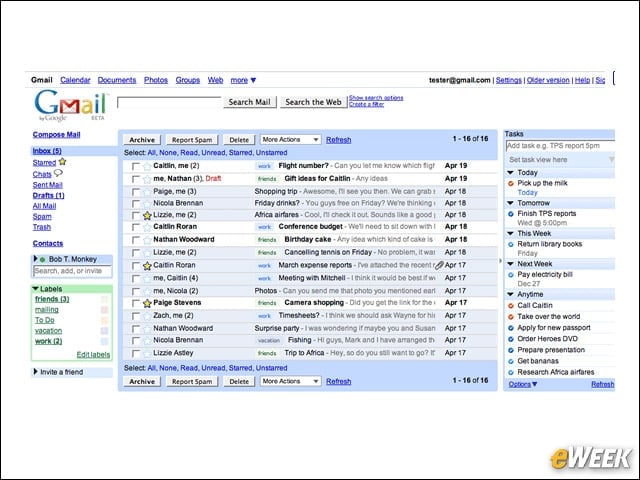Star the Nicola Brennan Friday drinks email
This screenshot has width=640, height=480.
tap(147, 204)
